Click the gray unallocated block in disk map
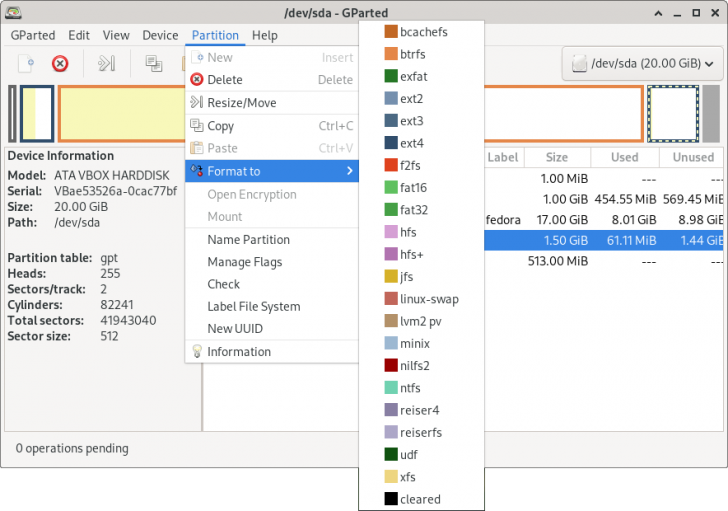The width and height of the screenshot is (728, 511). click(x=711, y=114)
